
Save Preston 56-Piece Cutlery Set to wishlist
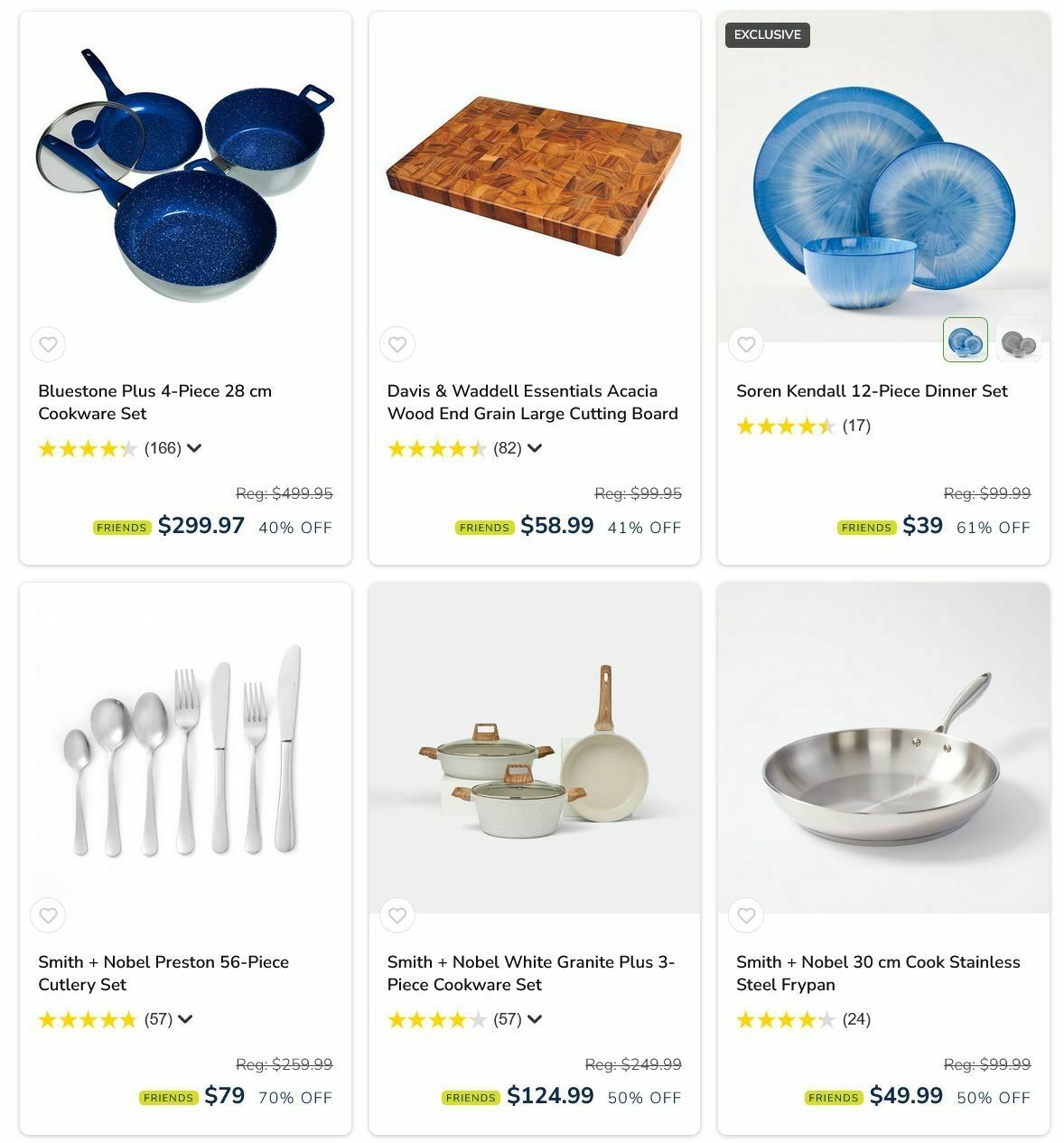point(48,915)
